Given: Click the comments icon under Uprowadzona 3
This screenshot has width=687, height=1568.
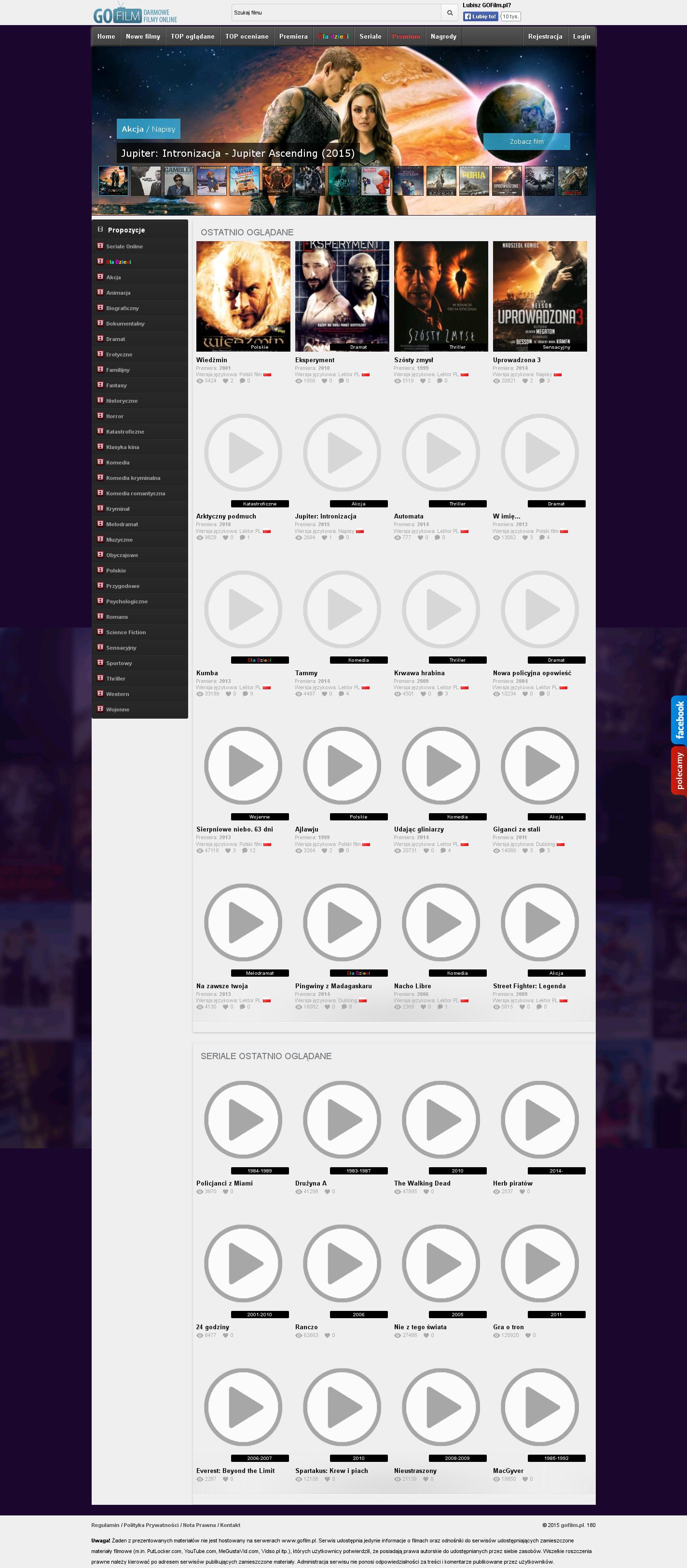Looking at the screenshot, I should click(x=542, y=381).
